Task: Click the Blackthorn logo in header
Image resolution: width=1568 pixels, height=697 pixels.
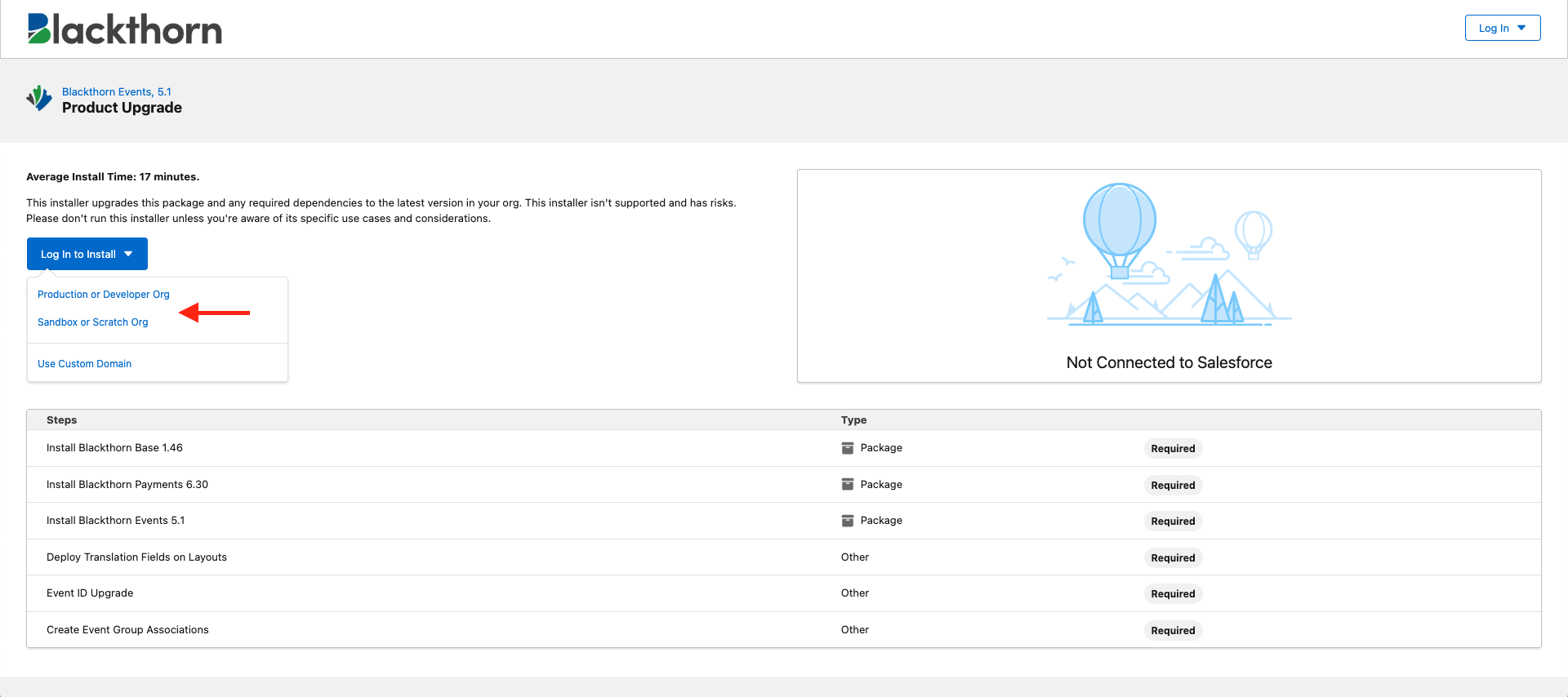Action: (x=125, y=29)
